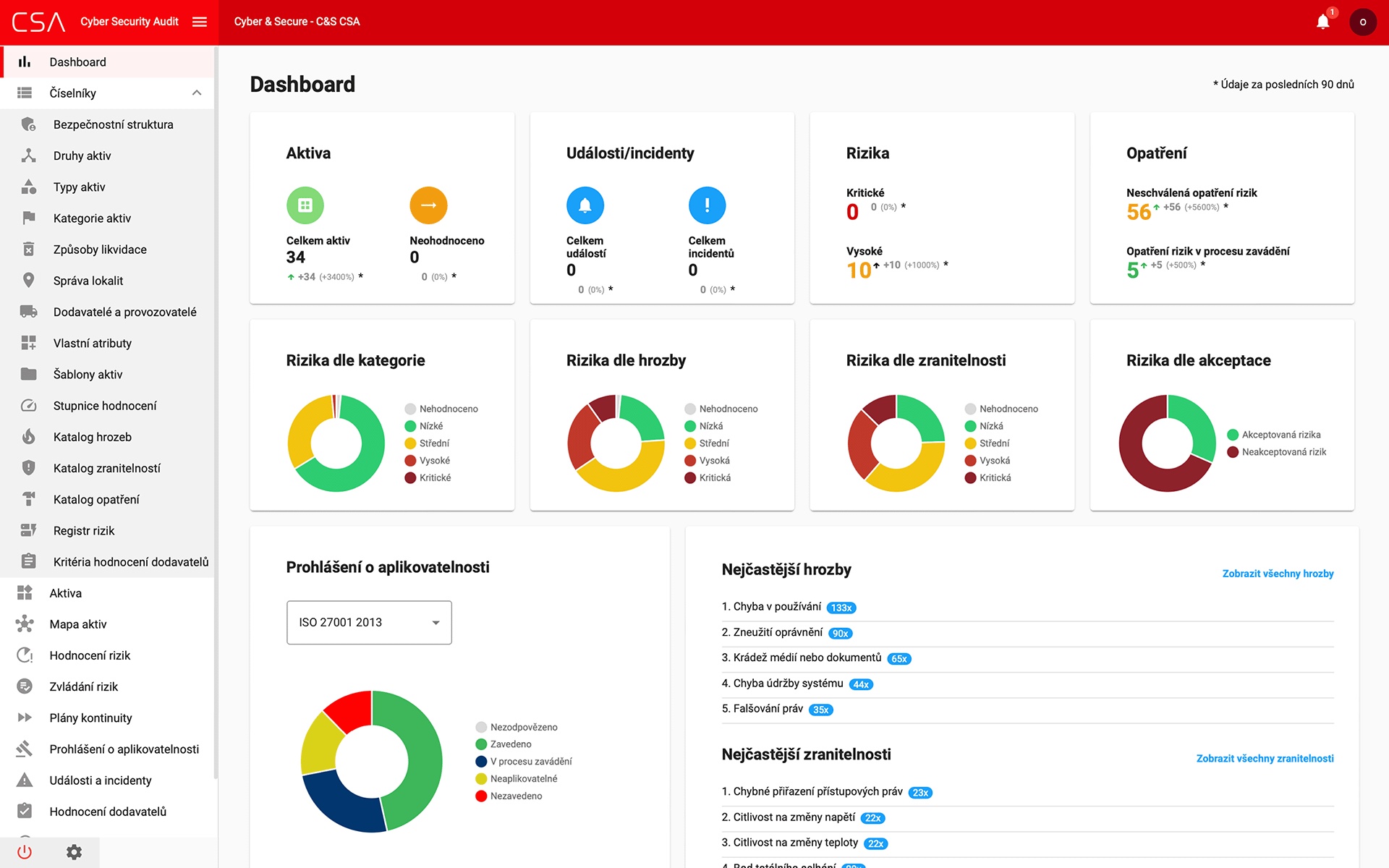Image resolution: width=1389 pixels, height=868 pixels.
Task: Click the hamburger menu icon
Action: click(200, 22)
